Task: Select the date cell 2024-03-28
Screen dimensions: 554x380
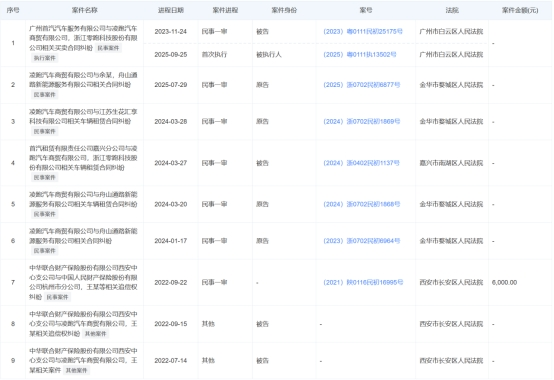Action: tap(171, 121)
